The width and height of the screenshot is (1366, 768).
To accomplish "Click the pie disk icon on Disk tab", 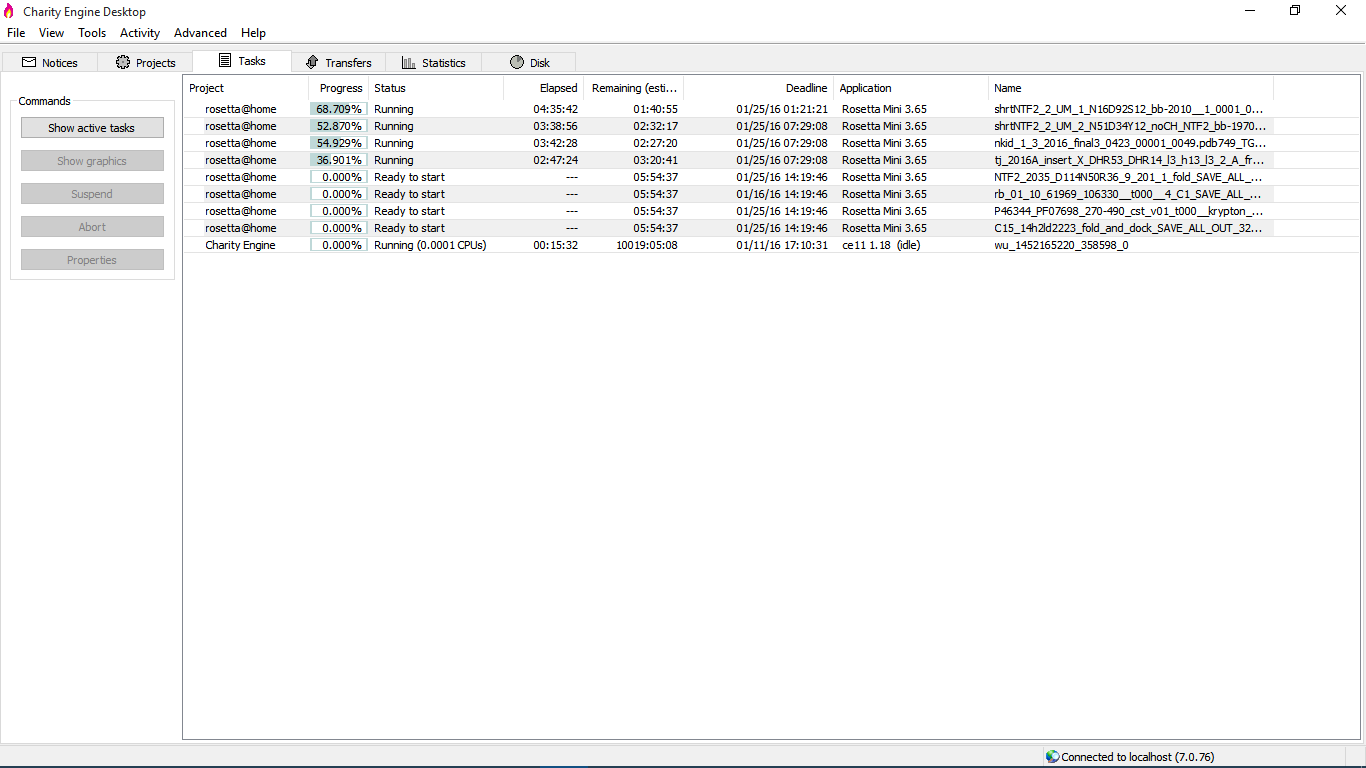I will (x=517, y=62).
